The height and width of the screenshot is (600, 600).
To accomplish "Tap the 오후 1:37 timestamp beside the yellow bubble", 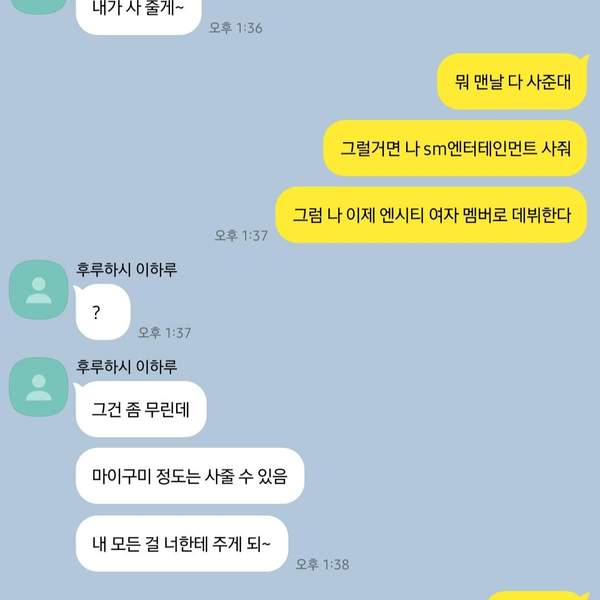I will point(241,235).
